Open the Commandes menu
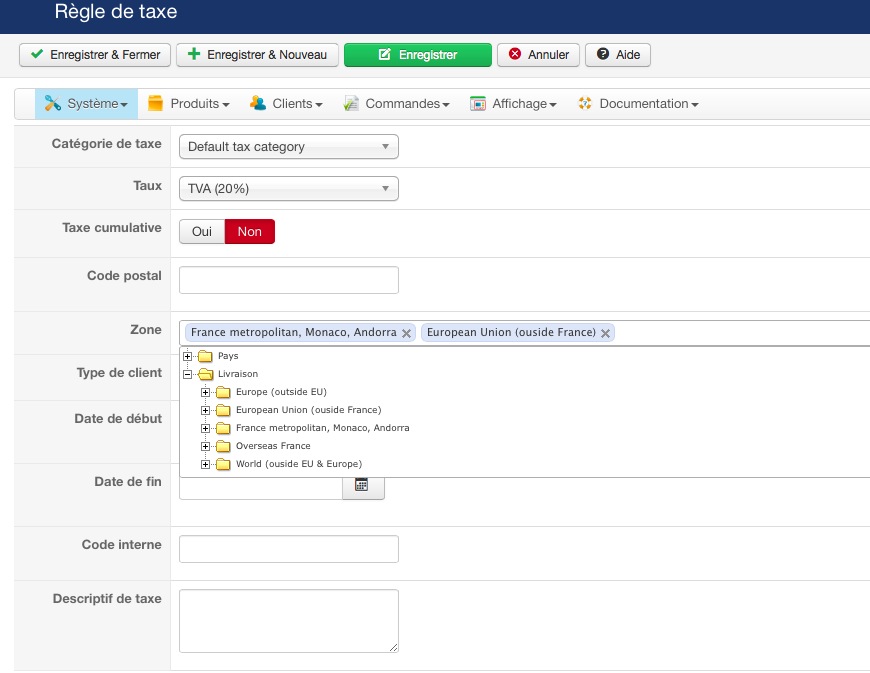Image resolution: width=870 pixels, height=673 pixels. (x=396, y=104)
